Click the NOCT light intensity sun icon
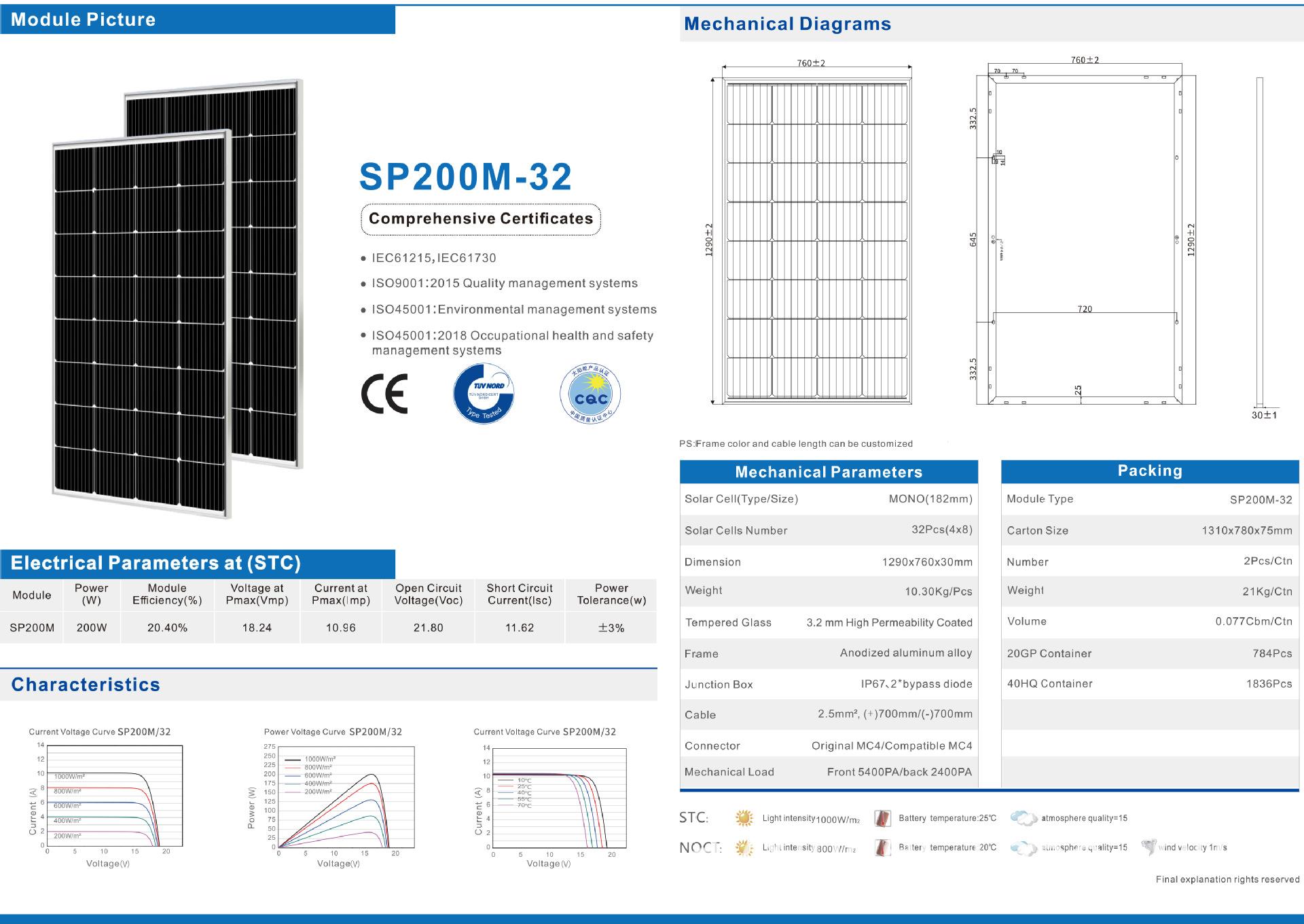Screen dimensions: 1304x924 (744, 847)
